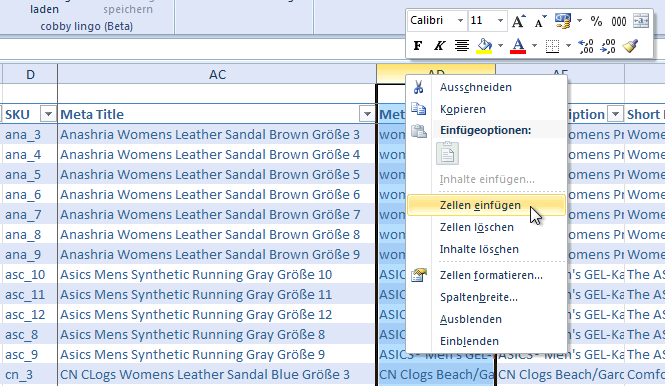Click the center alignment icon
Screen dimensions: 665x386
click(462, 45)
